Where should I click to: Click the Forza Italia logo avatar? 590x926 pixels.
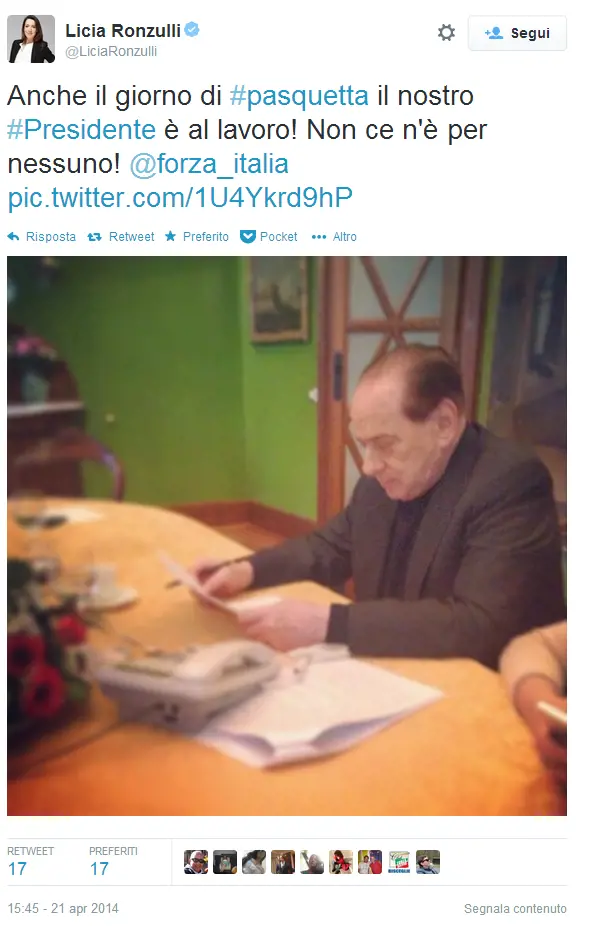(399, 862)
